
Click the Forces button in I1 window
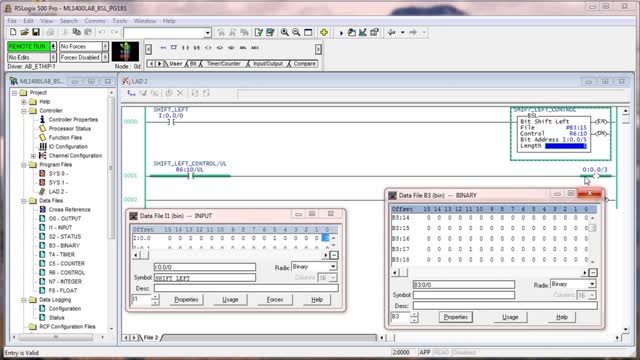[275, 300]
